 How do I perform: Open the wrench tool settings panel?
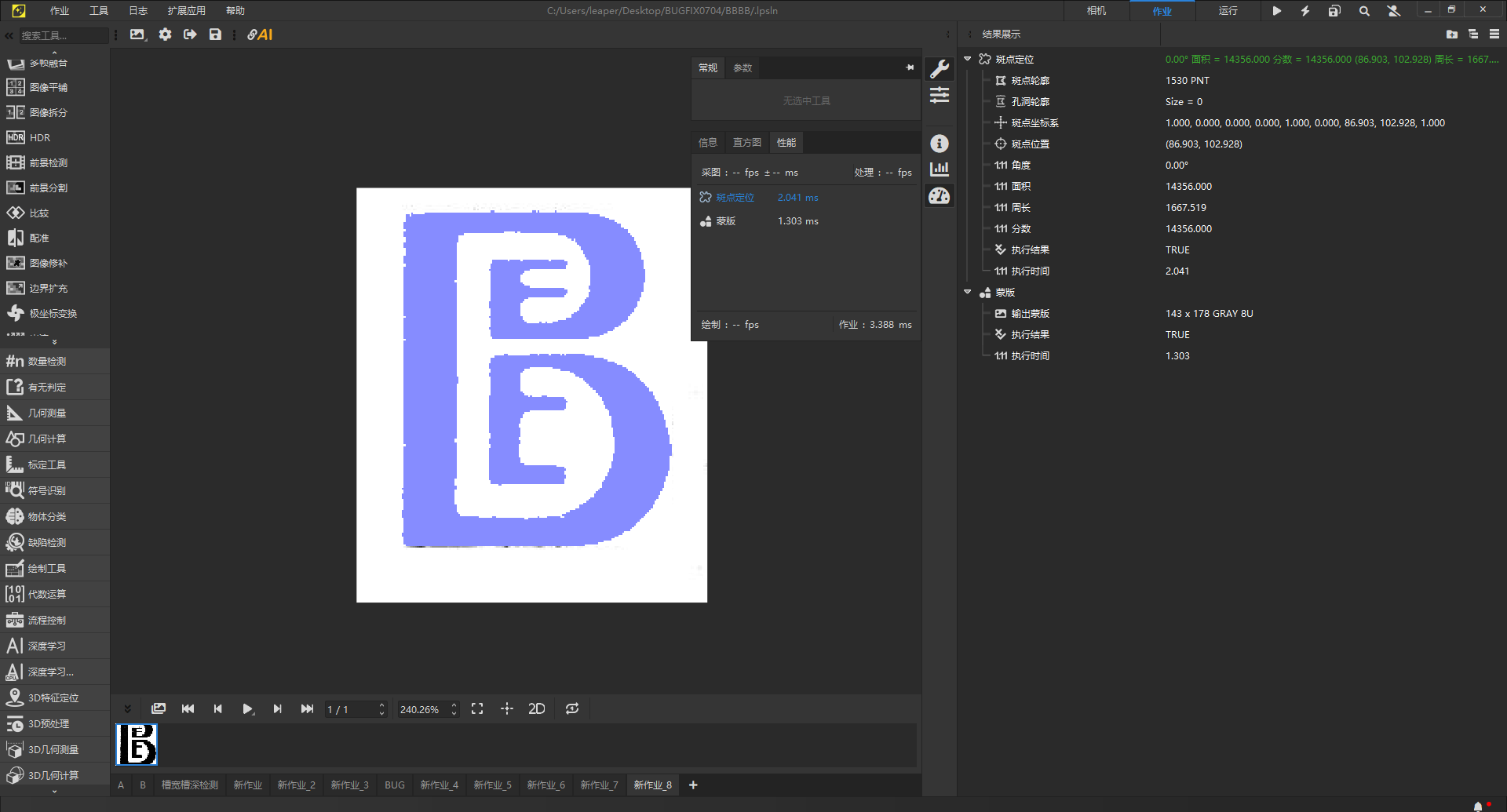click(x=940, y=69)
